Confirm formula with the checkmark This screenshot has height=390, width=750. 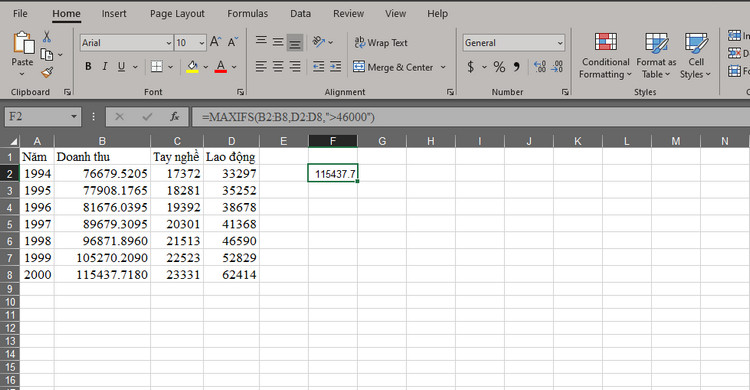click(x=147, y=116)
